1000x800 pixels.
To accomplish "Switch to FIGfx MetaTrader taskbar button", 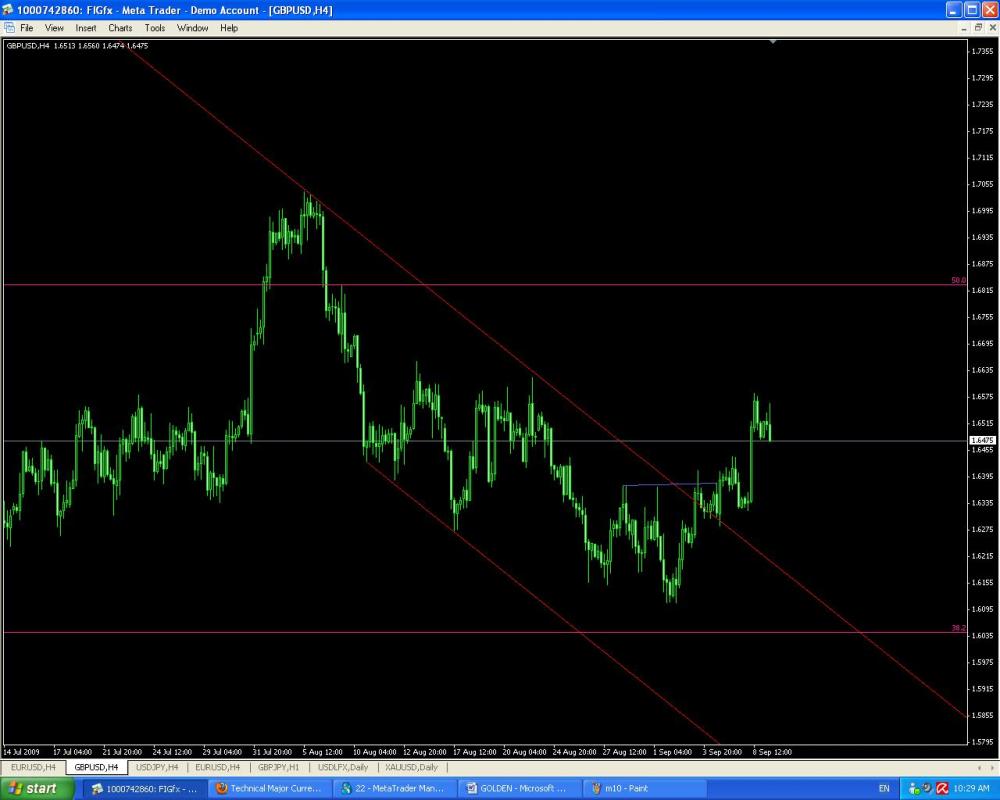I will pos(145,789).
